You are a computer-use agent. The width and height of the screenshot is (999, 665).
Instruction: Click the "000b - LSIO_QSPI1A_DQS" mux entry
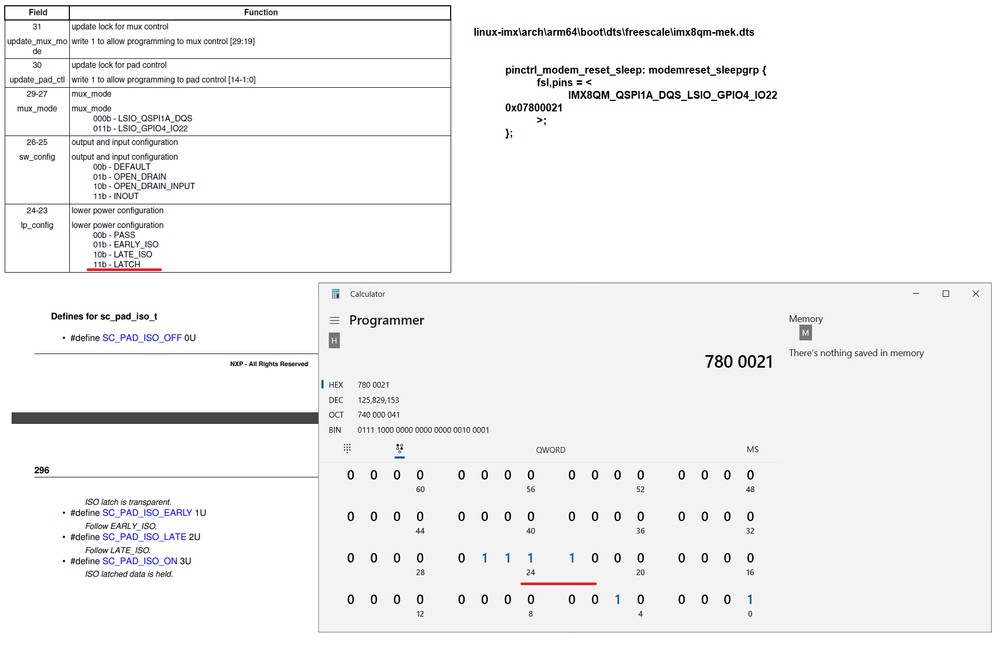tap(143, 118)
